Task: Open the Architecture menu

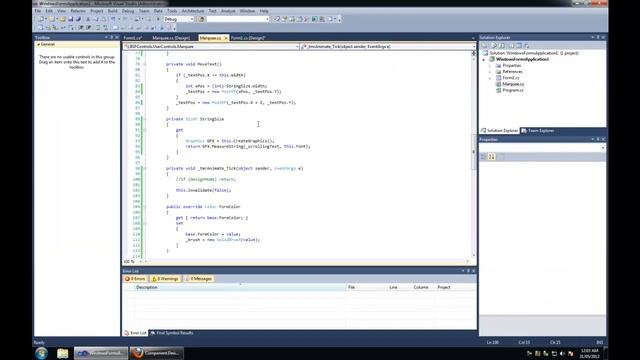Action: click(193, 11)
